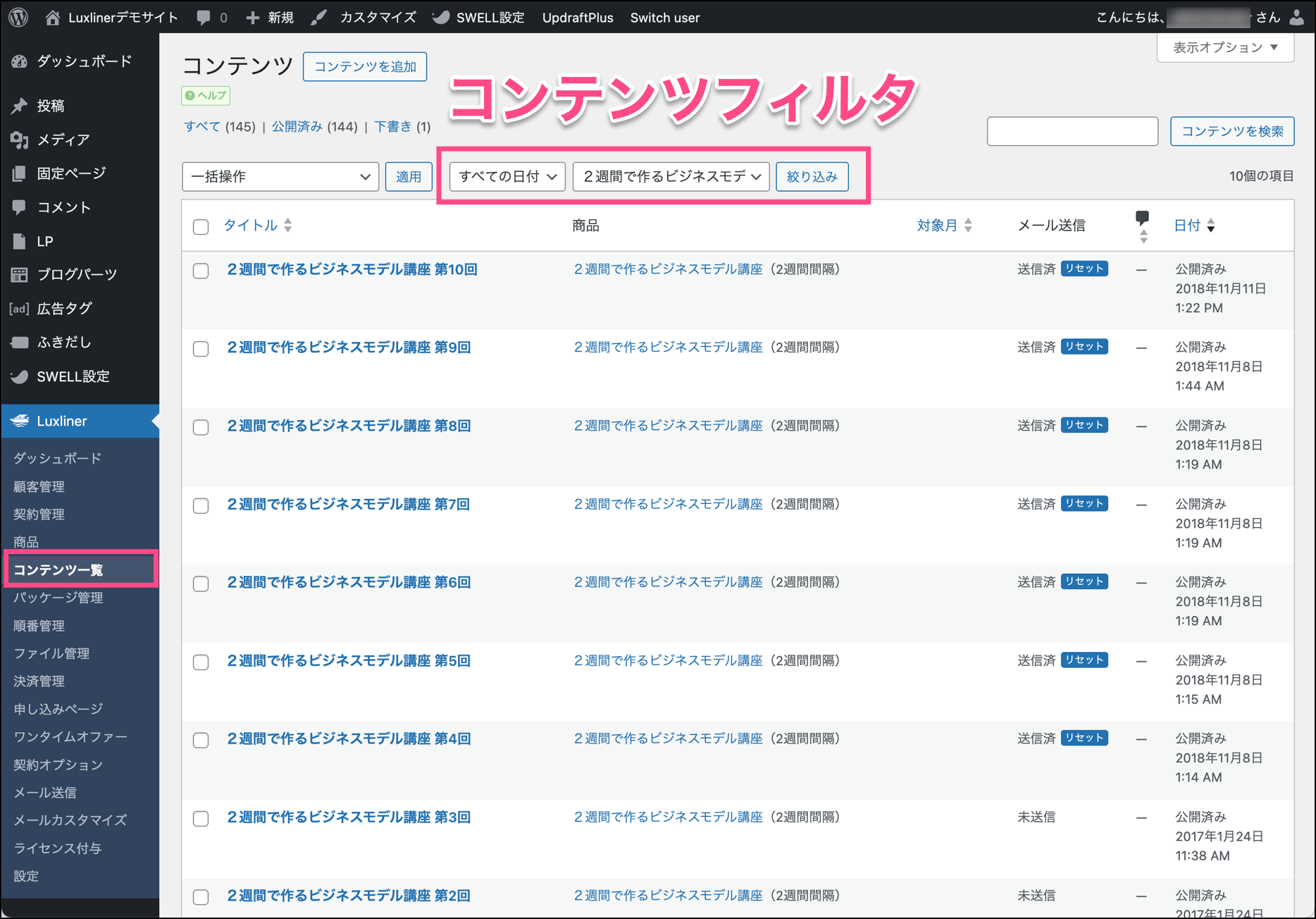The image size is (1316, 919).
Task: Open the 一括操作 bulk actions dropdown
Action: tap(280, 176)
